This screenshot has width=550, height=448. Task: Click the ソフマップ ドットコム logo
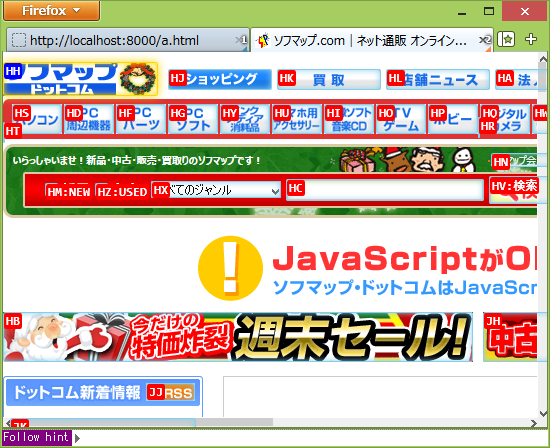click(x=81, y=79)
